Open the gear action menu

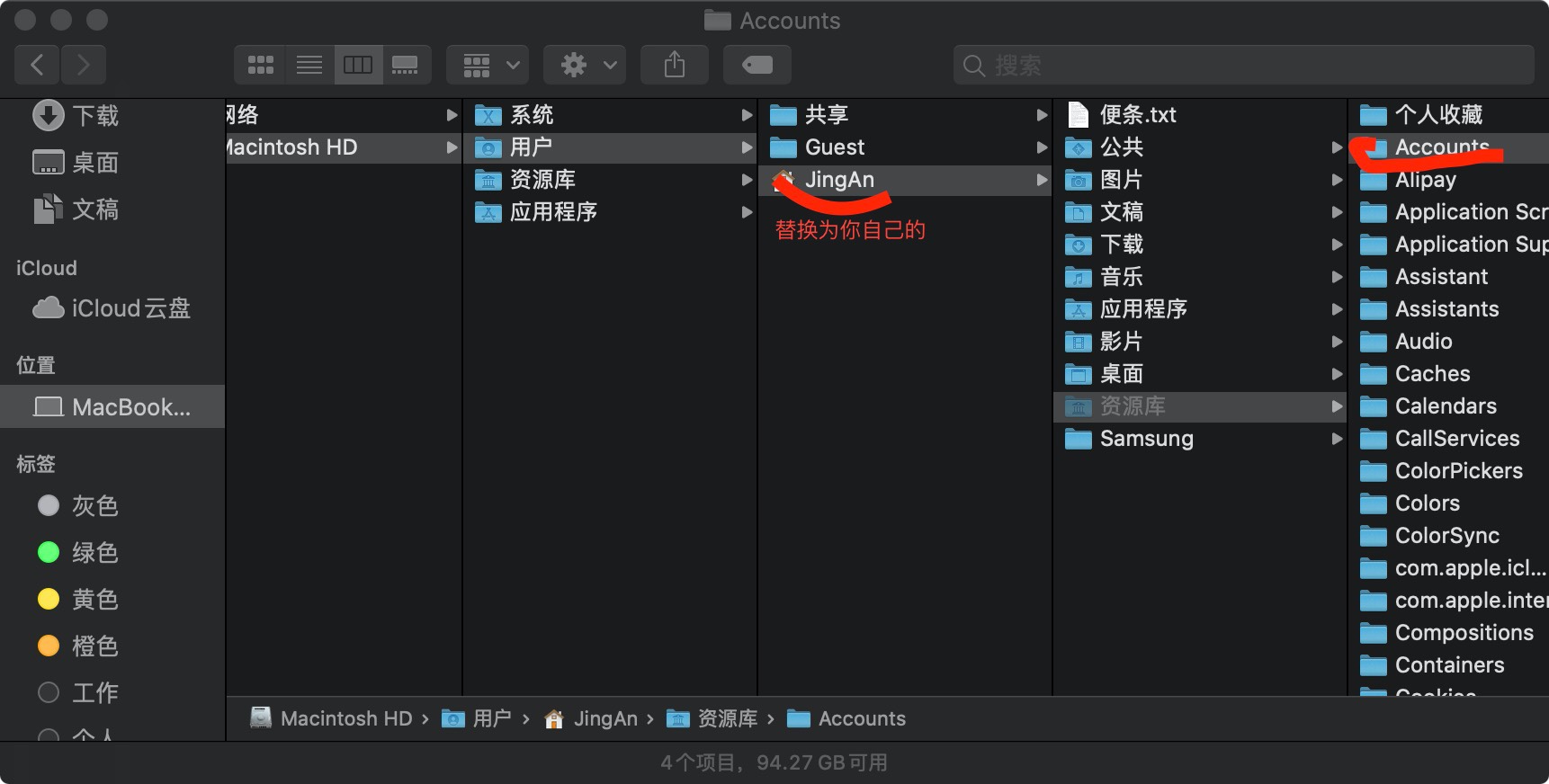point(586,65)
